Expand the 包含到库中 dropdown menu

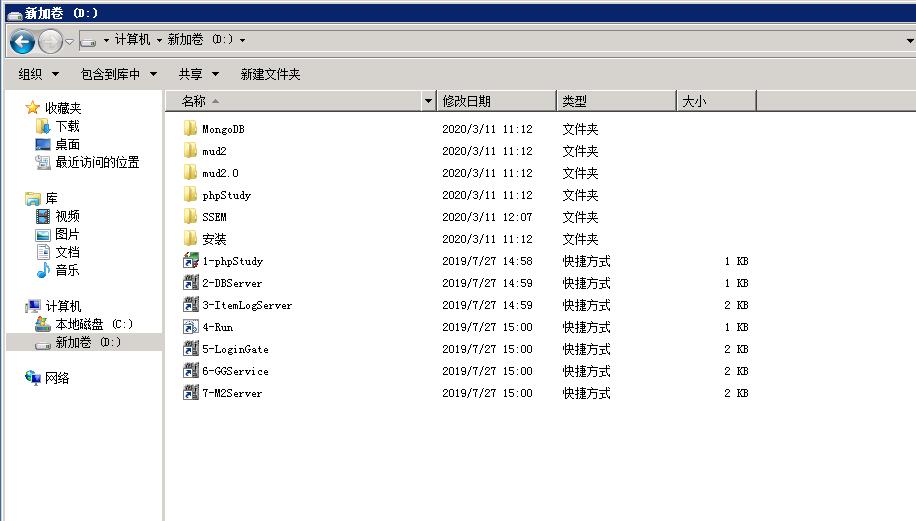click(x=118, y=74)
